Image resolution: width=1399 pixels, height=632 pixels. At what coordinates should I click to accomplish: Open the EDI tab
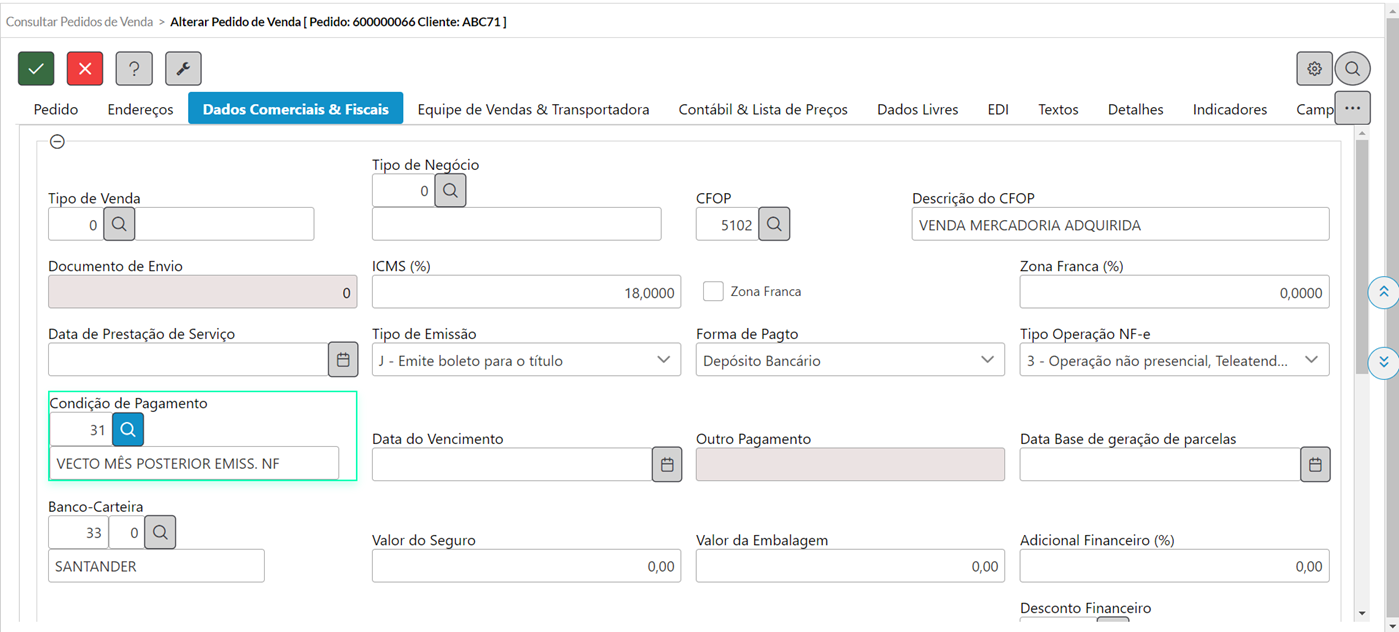coord(998,109)
